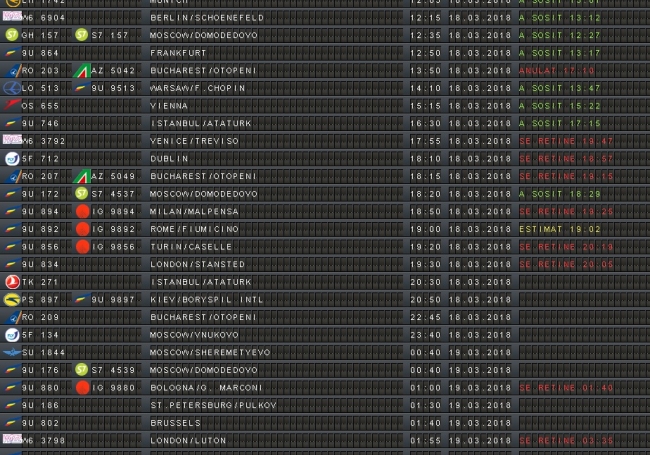Select the 22:45 scheduled time
Screen dimensions: 650x455
pos(425,317)
